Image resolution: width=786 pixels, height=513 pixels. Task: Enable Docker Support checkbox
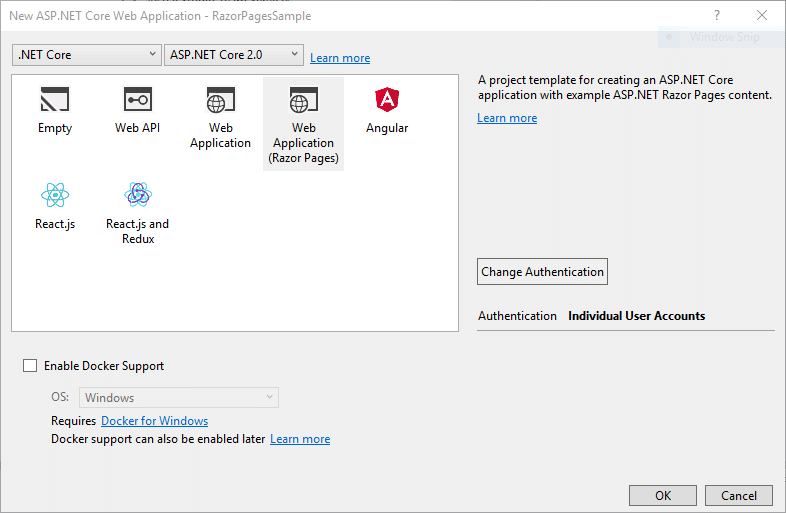tap(30, 366)
